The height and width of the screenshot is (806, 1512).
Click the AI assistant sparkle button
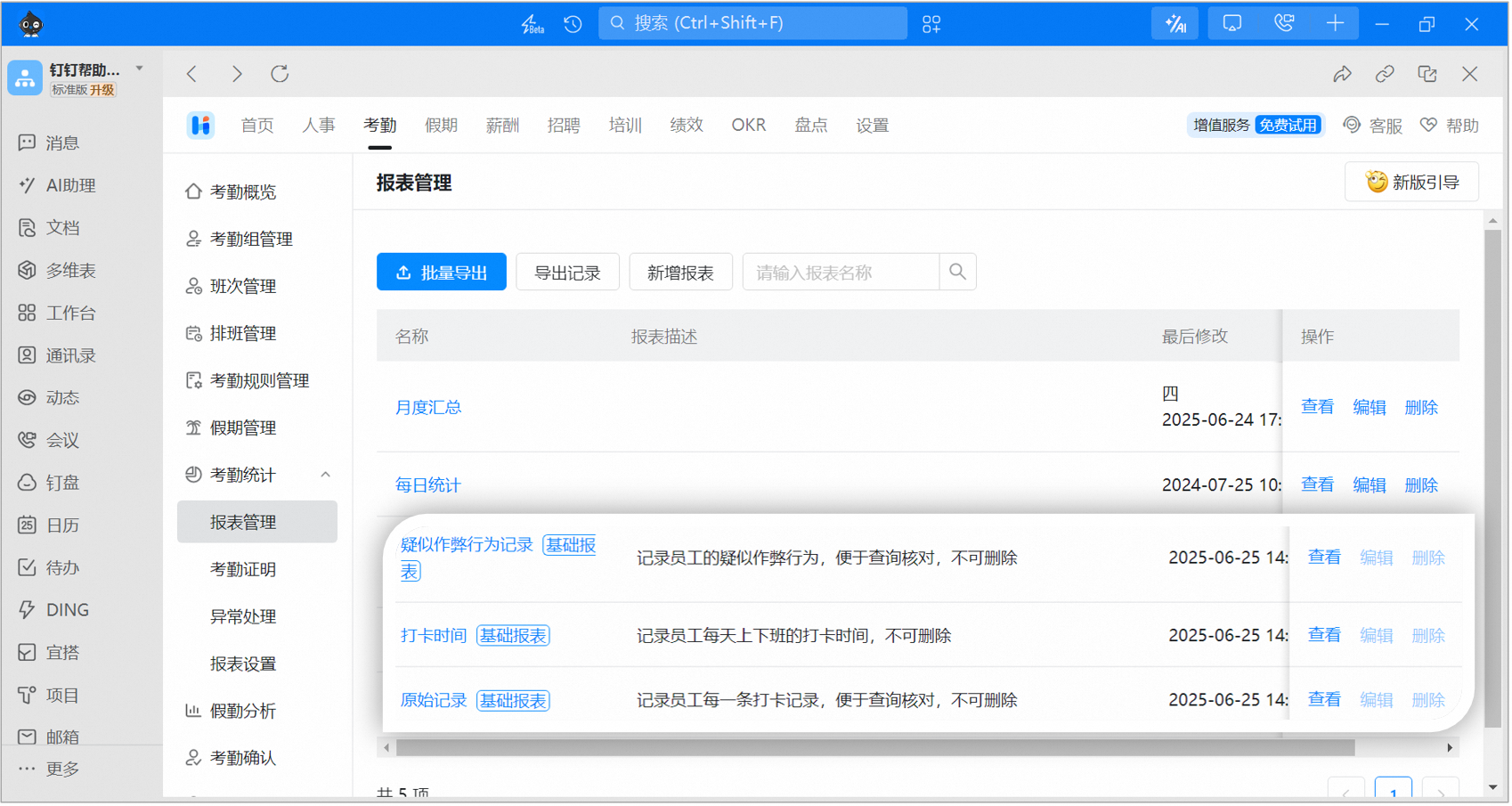click(x=1175, y=24)
